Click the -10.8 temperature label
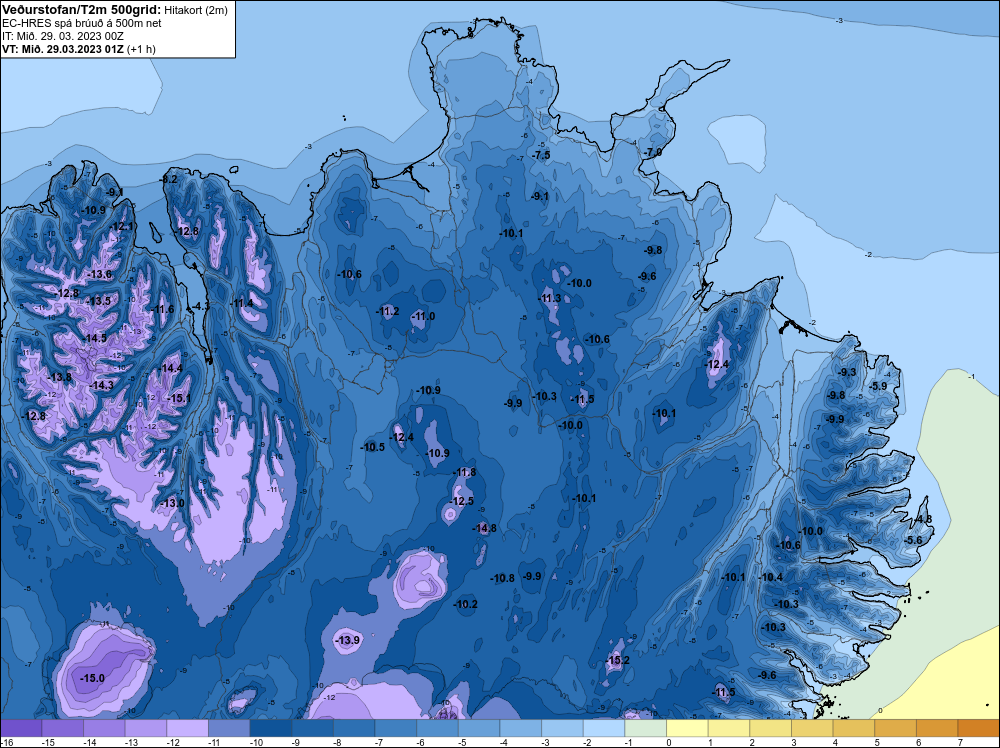This screenshot has height=748, width=1000. tap(503, 578)
